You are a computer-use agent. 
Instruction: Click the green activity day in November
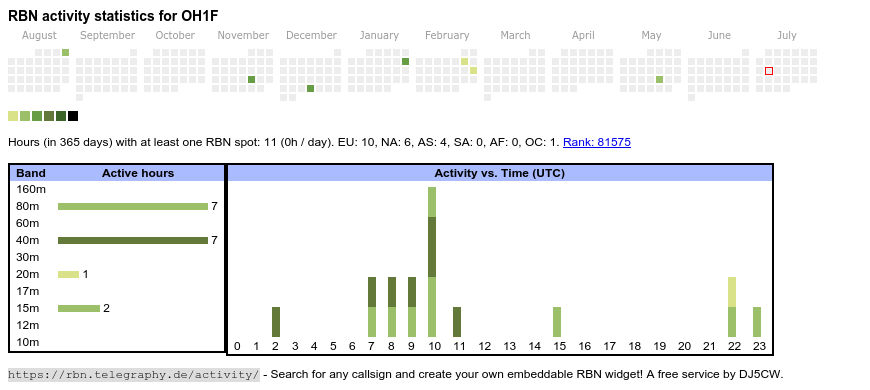point(251,79)
